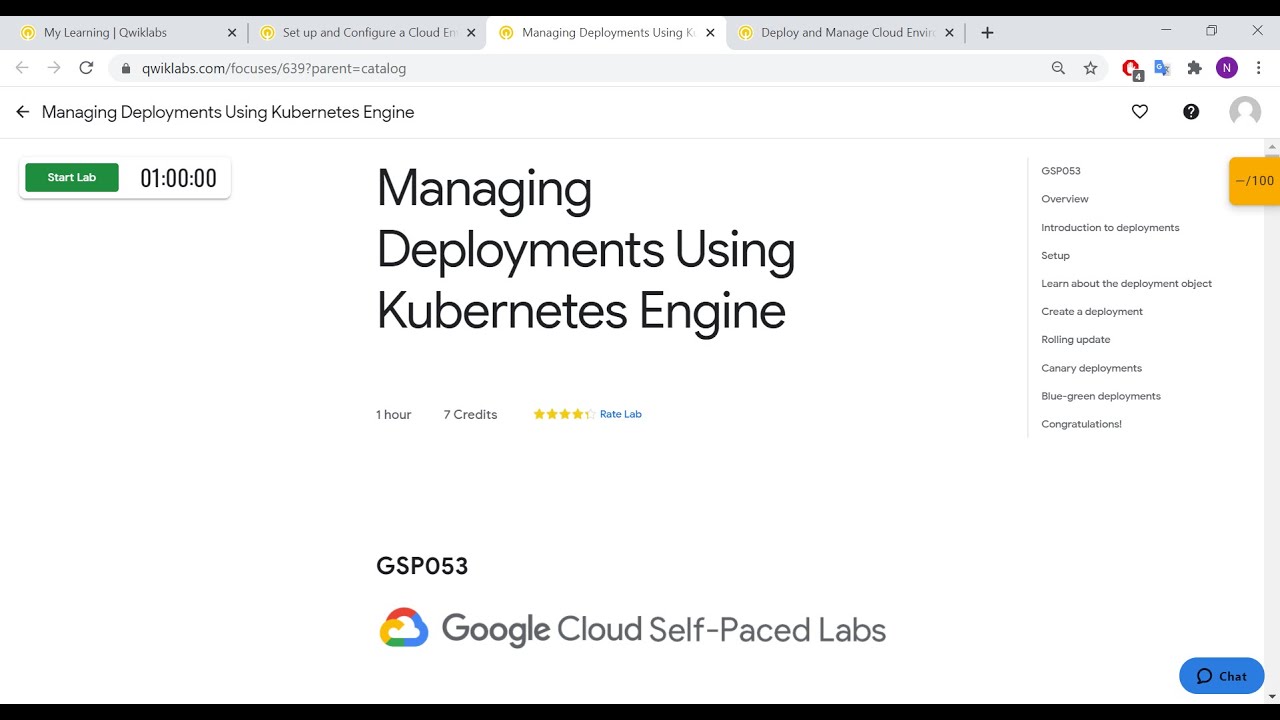The width and height of the screenshot is (1280, 720).
Task: Jump to Overview section
Action: [x=1065, y=199]
